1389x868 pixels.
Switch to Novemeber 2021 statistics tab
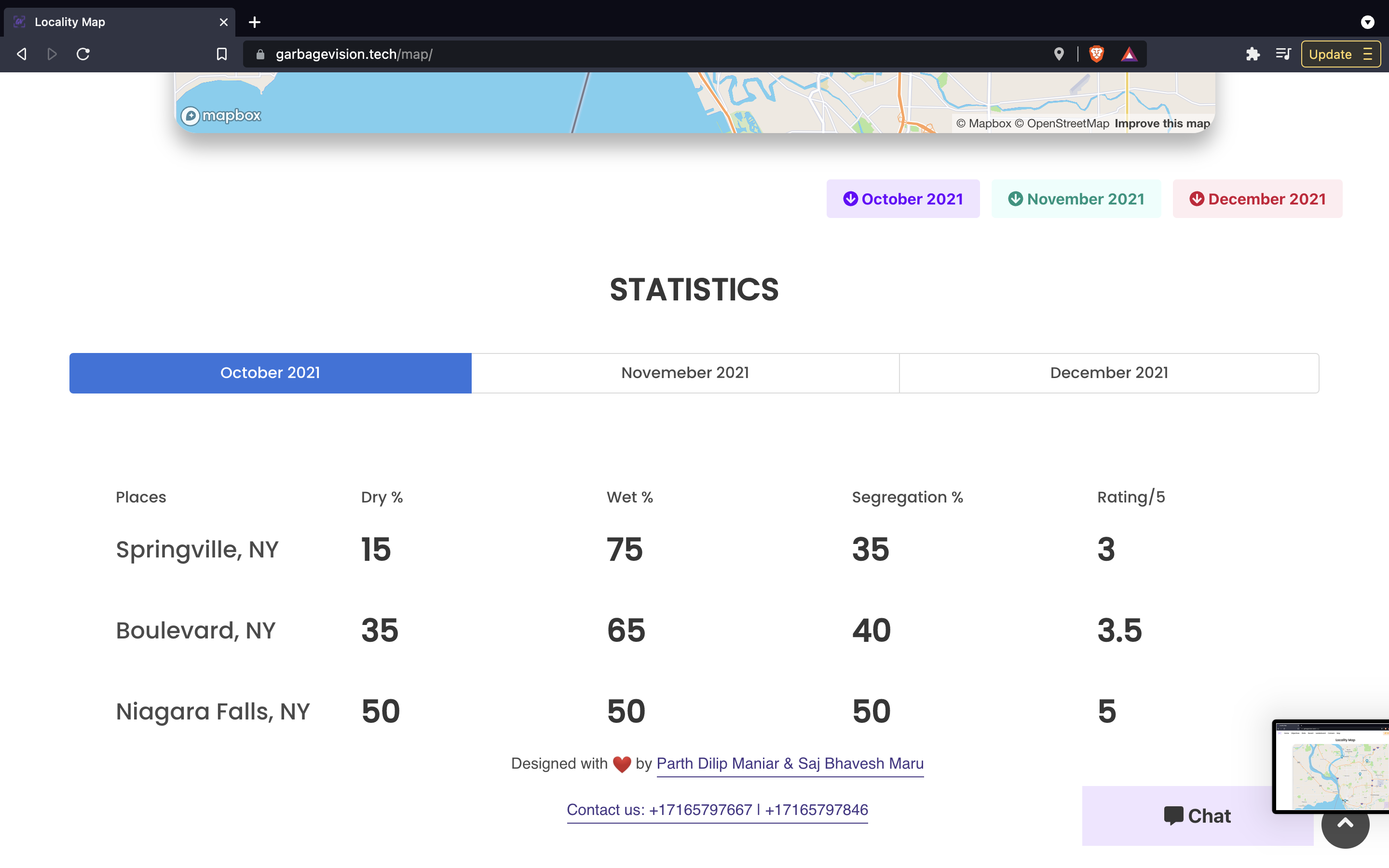click(685, 373)
